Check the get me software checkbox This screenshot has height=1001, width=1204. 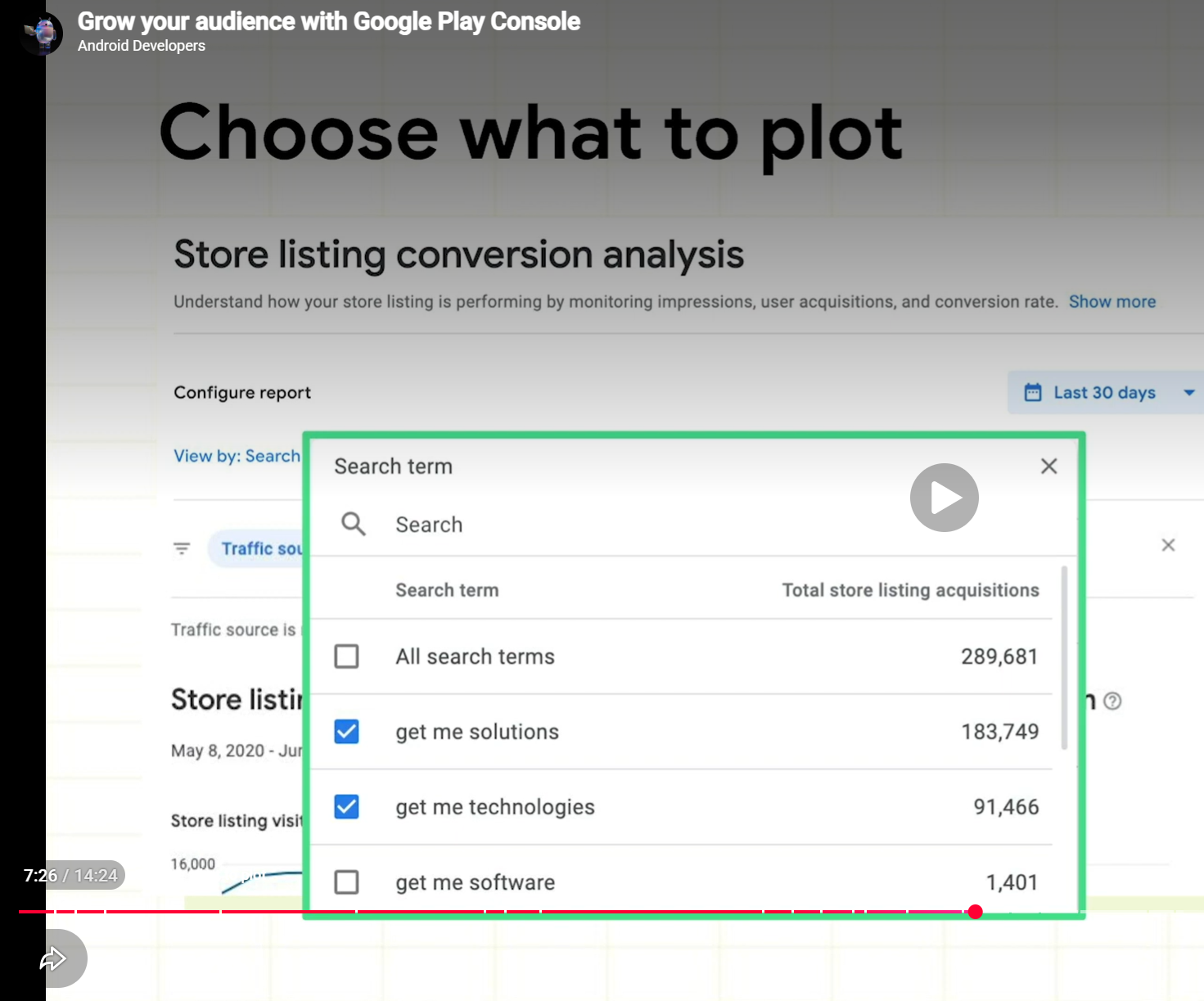(347, 882)
